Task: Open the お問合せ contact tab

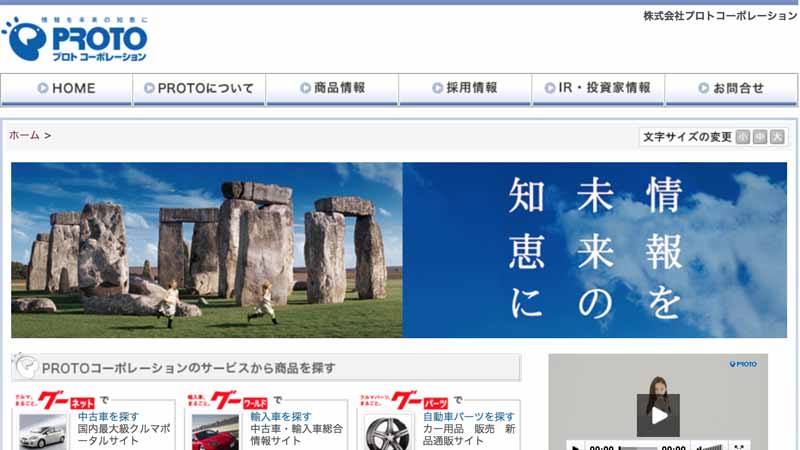Action: click(x=731, y=89)
